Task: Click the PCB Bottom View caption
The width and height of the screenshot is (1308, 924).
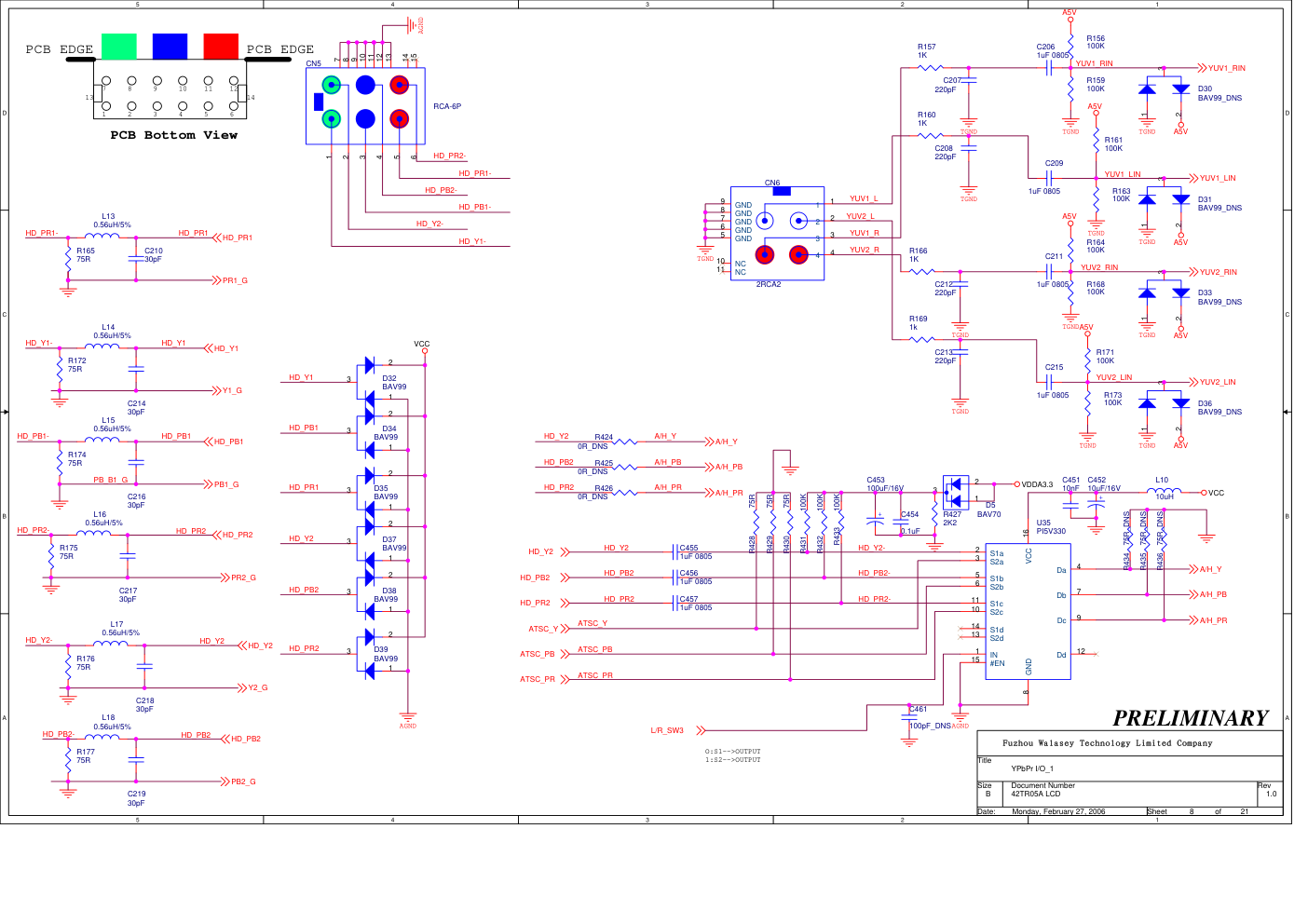Action: click(x=173, y=135)
